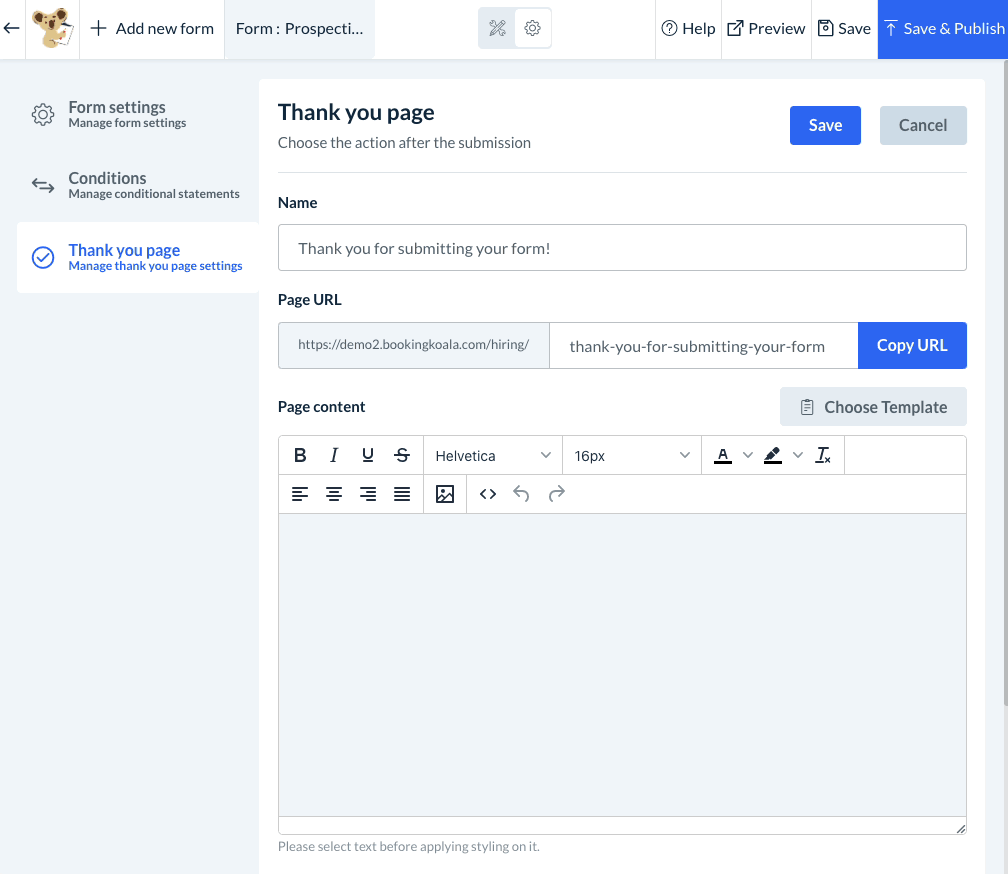Click Save & Publish
Screen dimensions: 1008x874
(x=943, y=29)
